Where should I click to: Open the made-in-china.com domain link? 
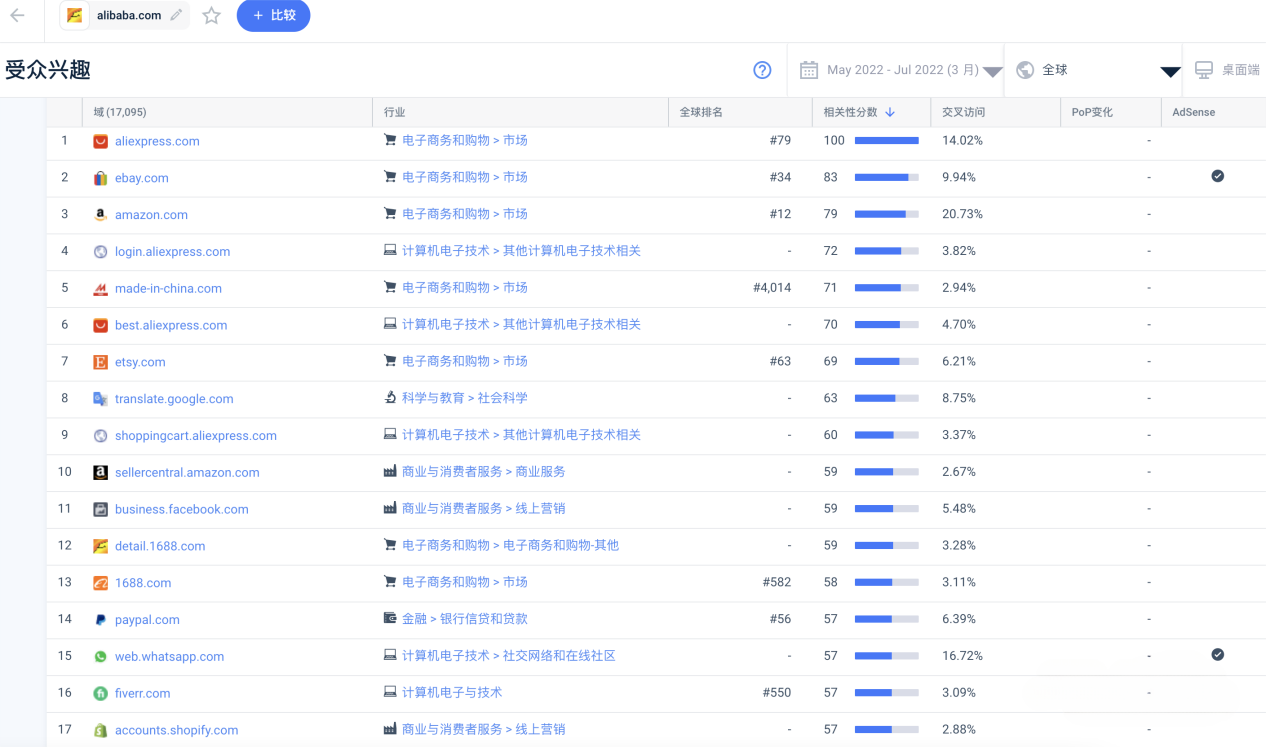pos(168,288)
